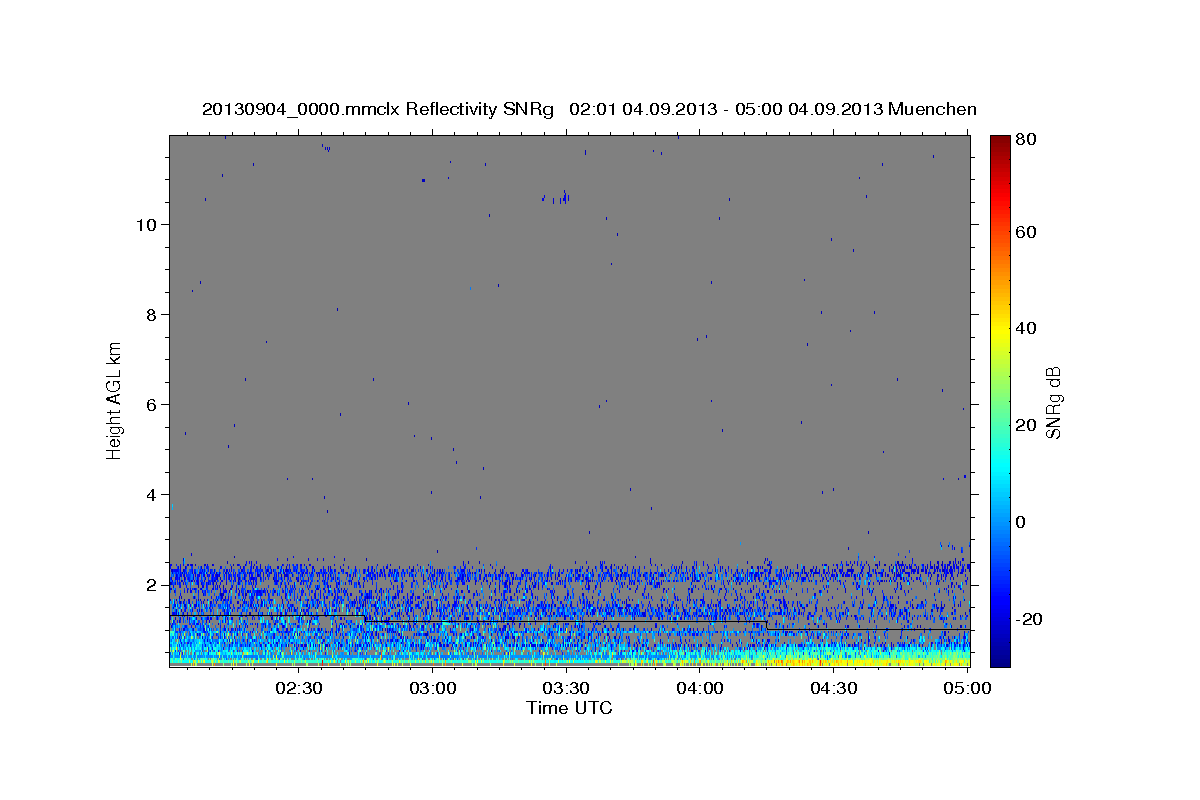Click the height axis label 6
Image resolution: width=1200 pixels, height=800 pixels.
pyautogui.click(x=149, y=405)
